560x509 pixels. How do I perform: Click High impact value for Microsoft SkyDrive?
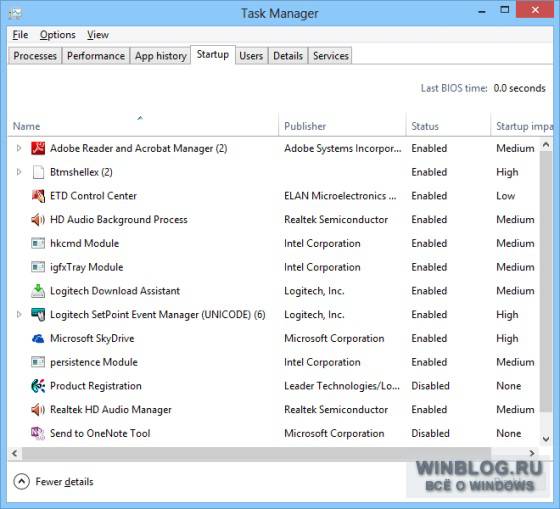click(507, 338)
